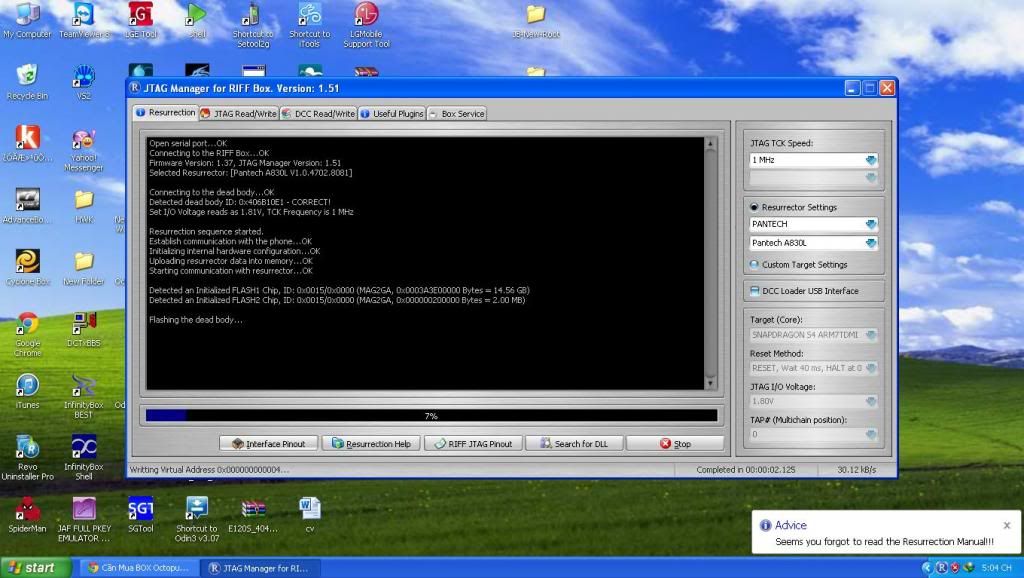Open the My Computer desktop icon
Image resolution: width=1024 pixels, height=578 pixels.
pos(27,20)
